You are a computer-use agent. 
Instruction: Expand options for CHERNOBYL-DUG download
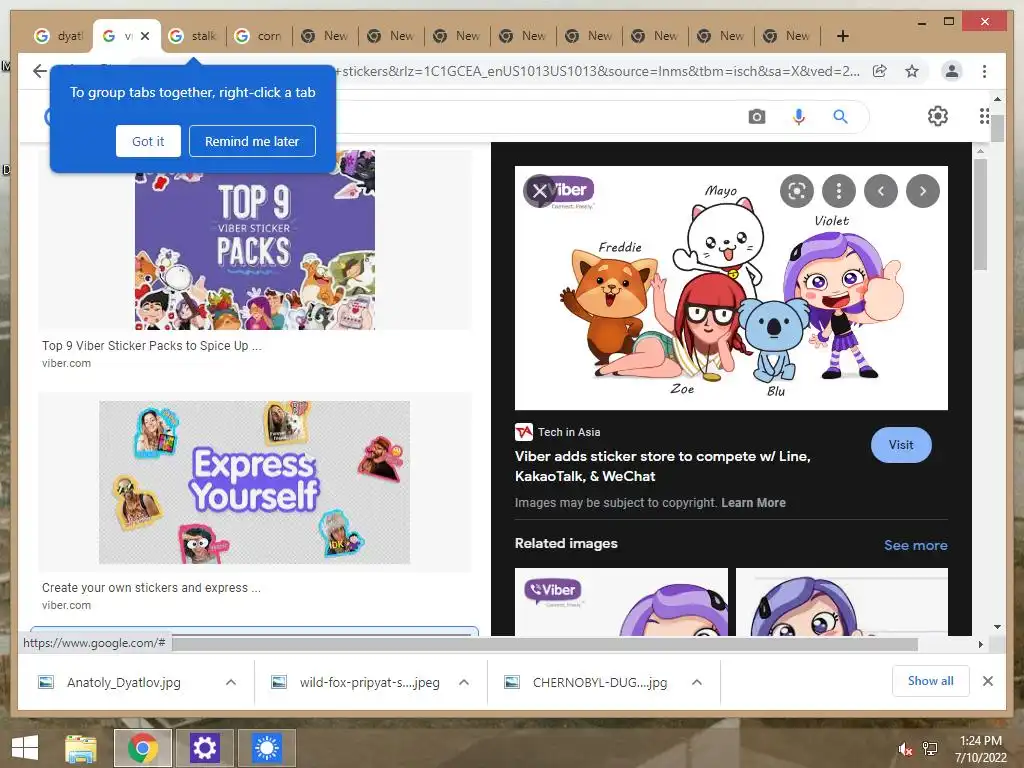697,682
